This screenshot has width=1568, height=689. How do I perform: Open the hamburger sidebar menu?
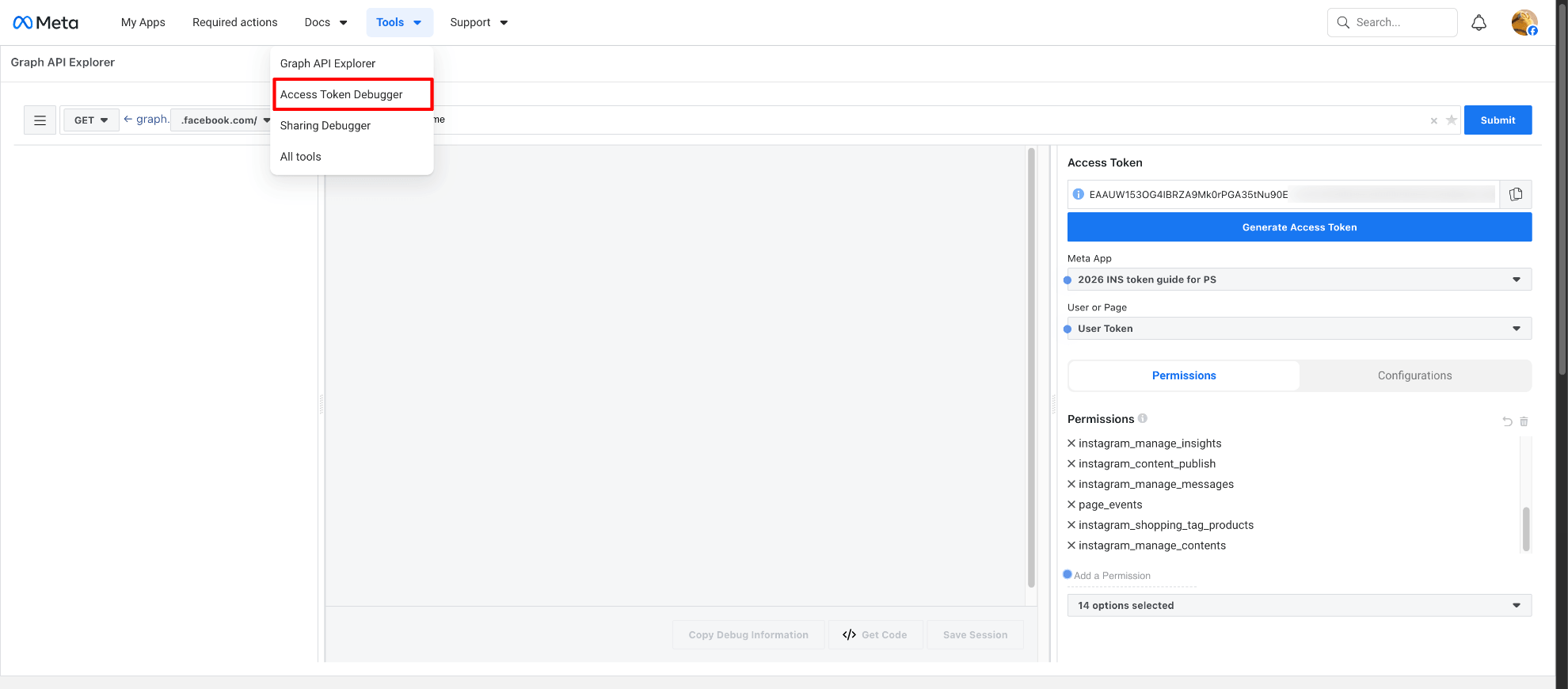point(40,120)
